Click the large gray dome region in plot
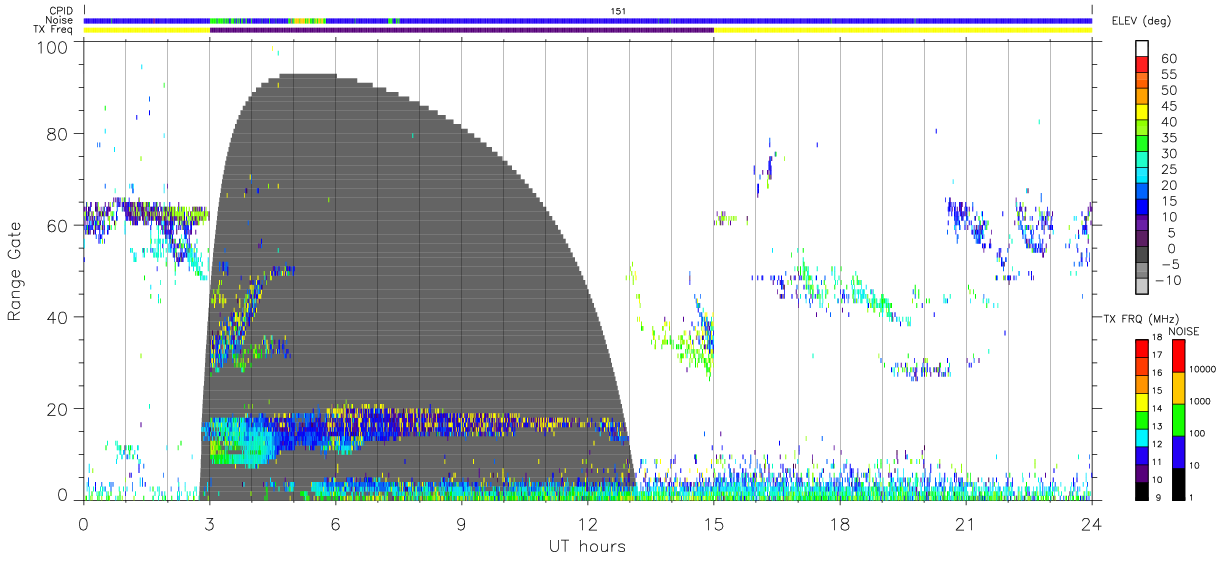 tap(420, 250)
